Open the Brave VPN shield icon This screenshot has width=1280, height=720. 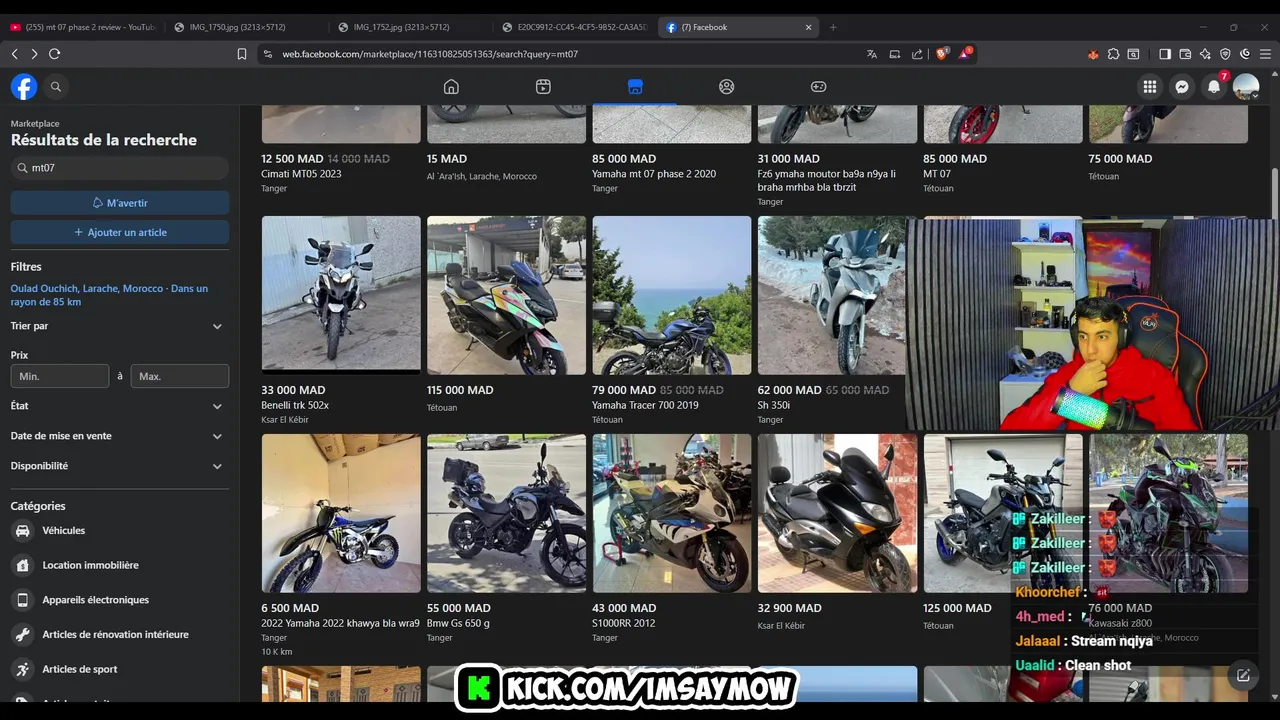tap(1225, 54)
